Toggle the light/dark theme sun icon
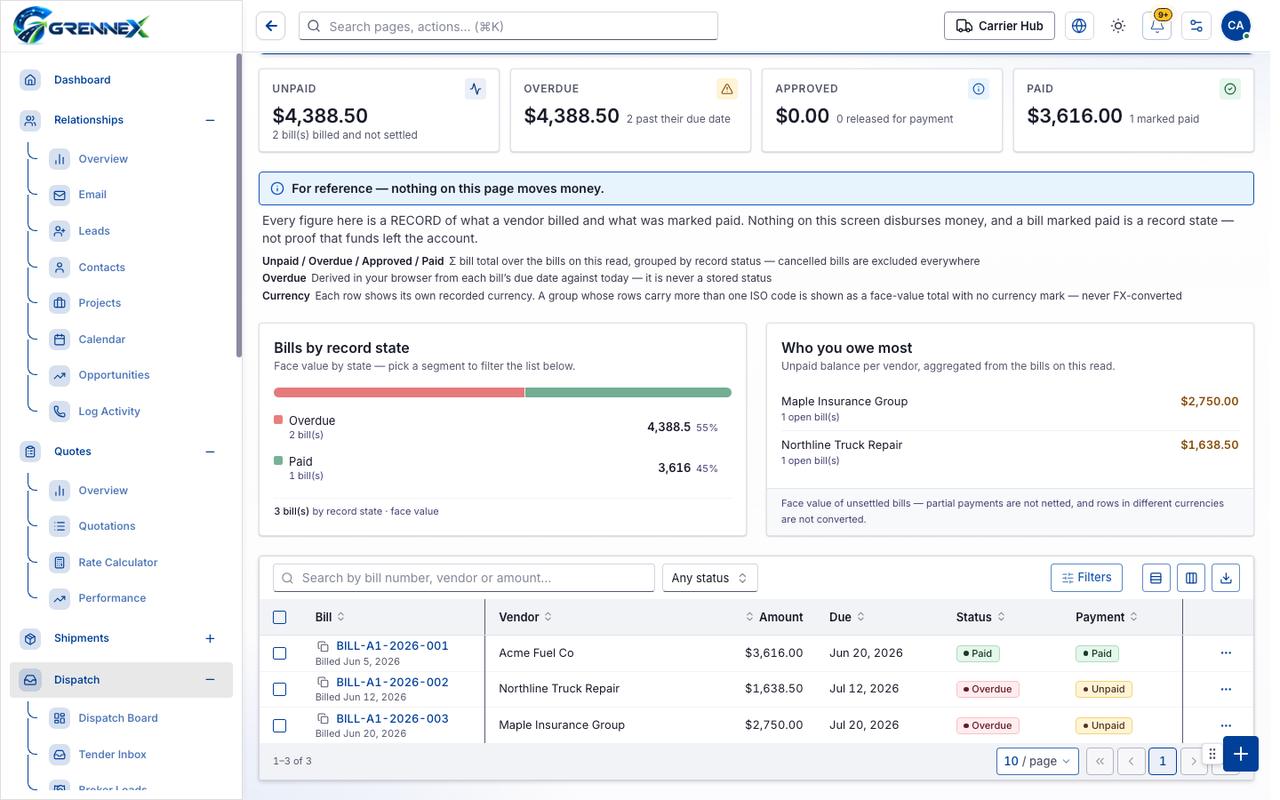The height and width of the screenshot is (800, 1280). 1118,26
